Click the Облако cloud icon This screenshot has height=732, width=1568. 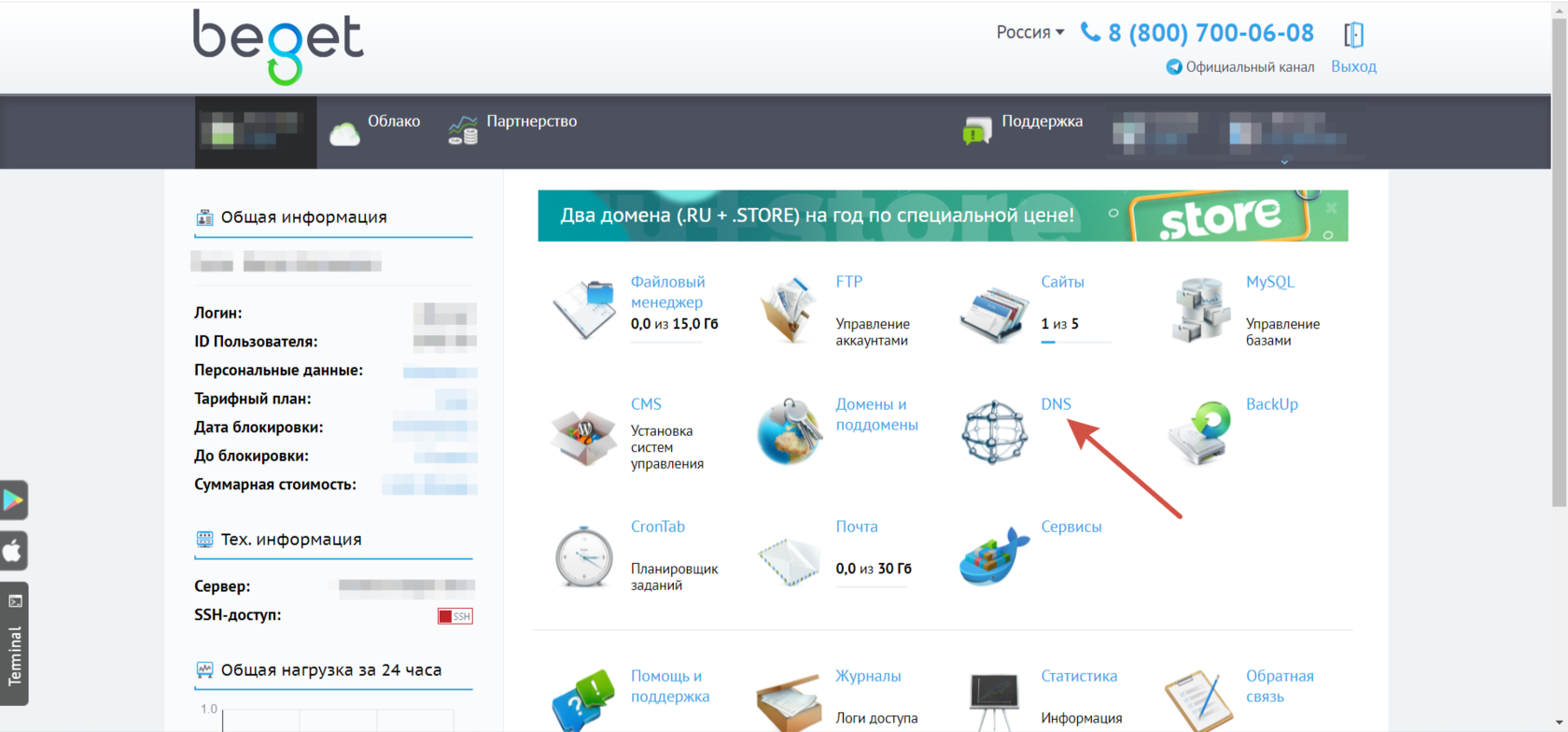pos(344,134)
